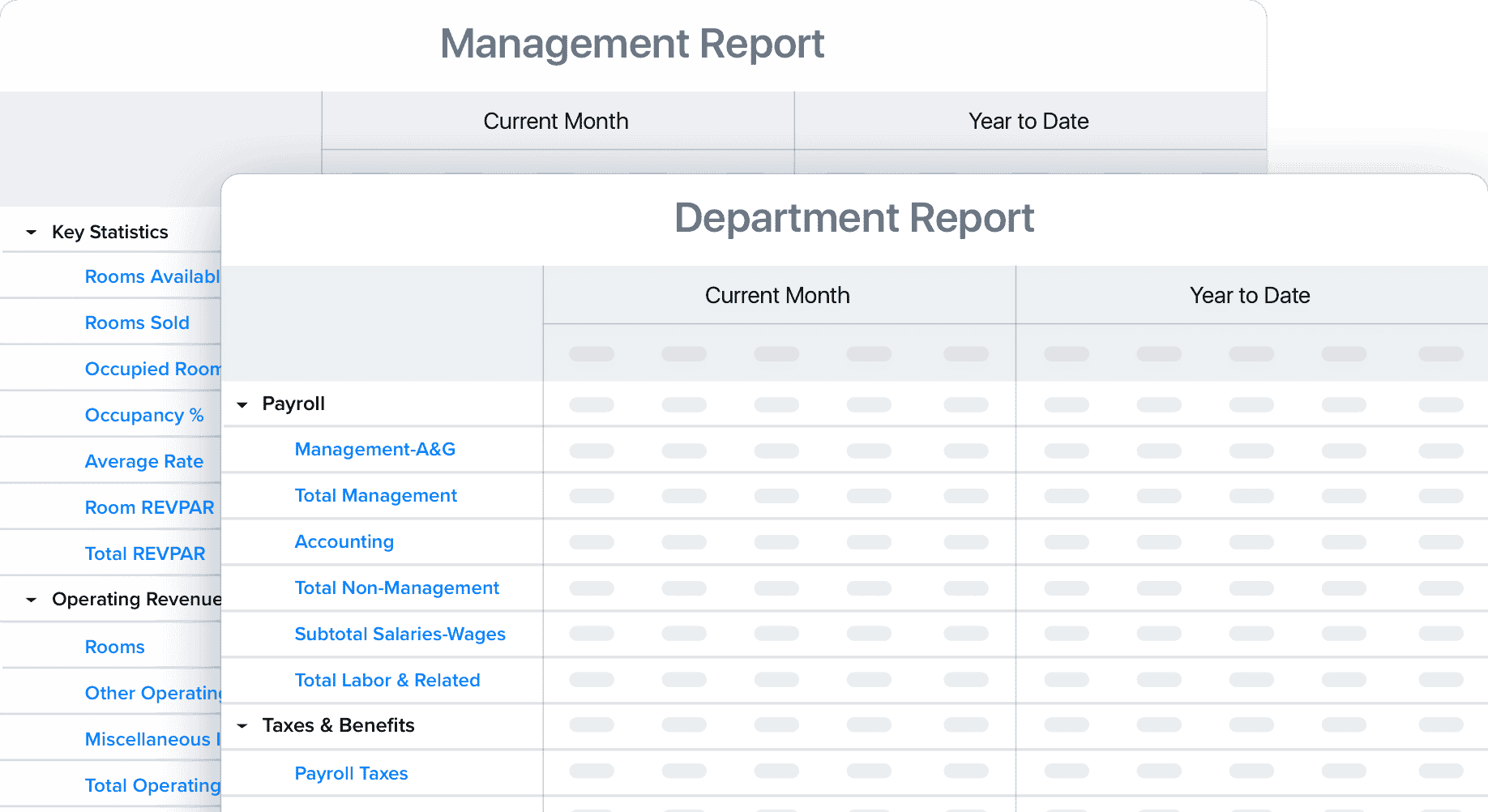
Task: Select Department Report Year to Date header
Action: 1251,295
